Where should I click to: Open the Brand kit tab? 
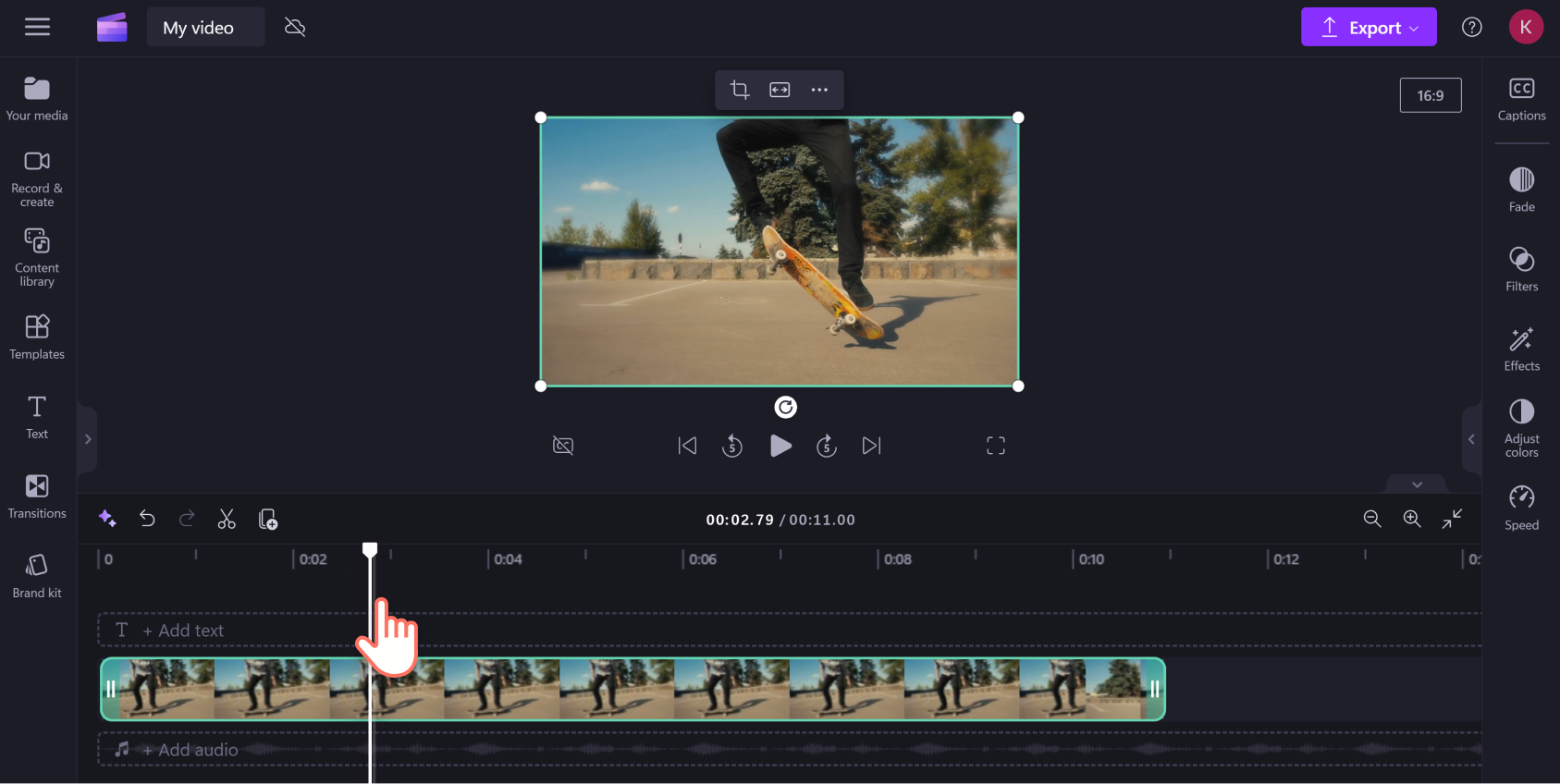point(37,576)
